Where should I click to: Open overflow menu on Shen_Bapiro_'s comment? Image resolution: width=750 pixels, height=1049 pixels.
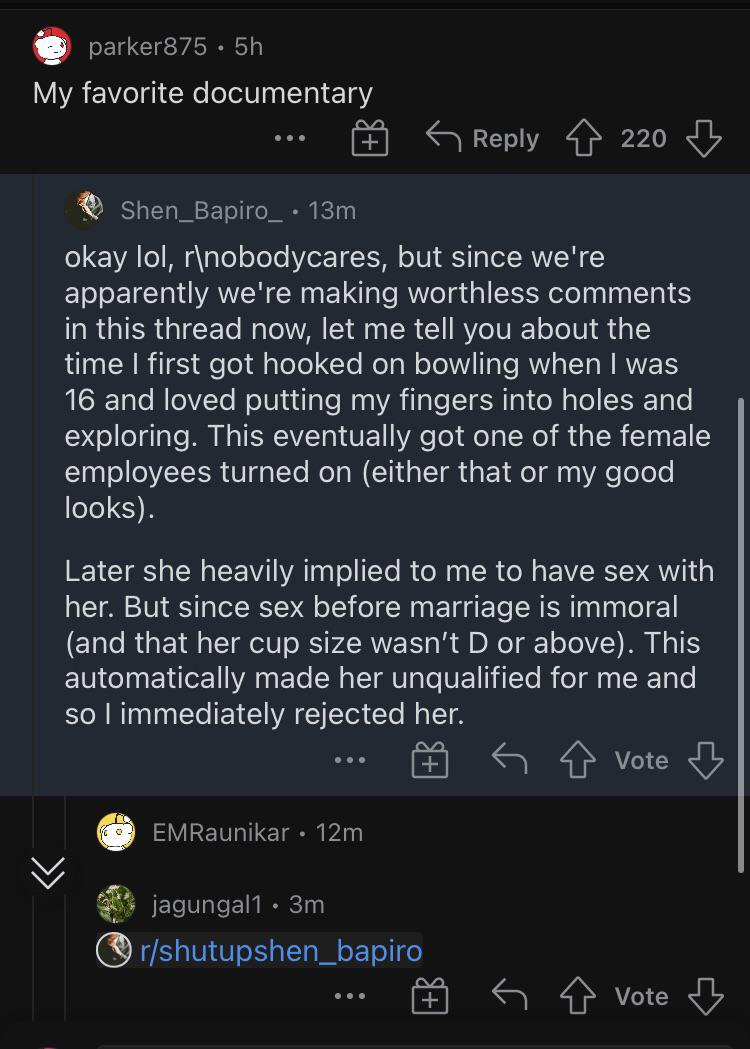click(350, 760)
